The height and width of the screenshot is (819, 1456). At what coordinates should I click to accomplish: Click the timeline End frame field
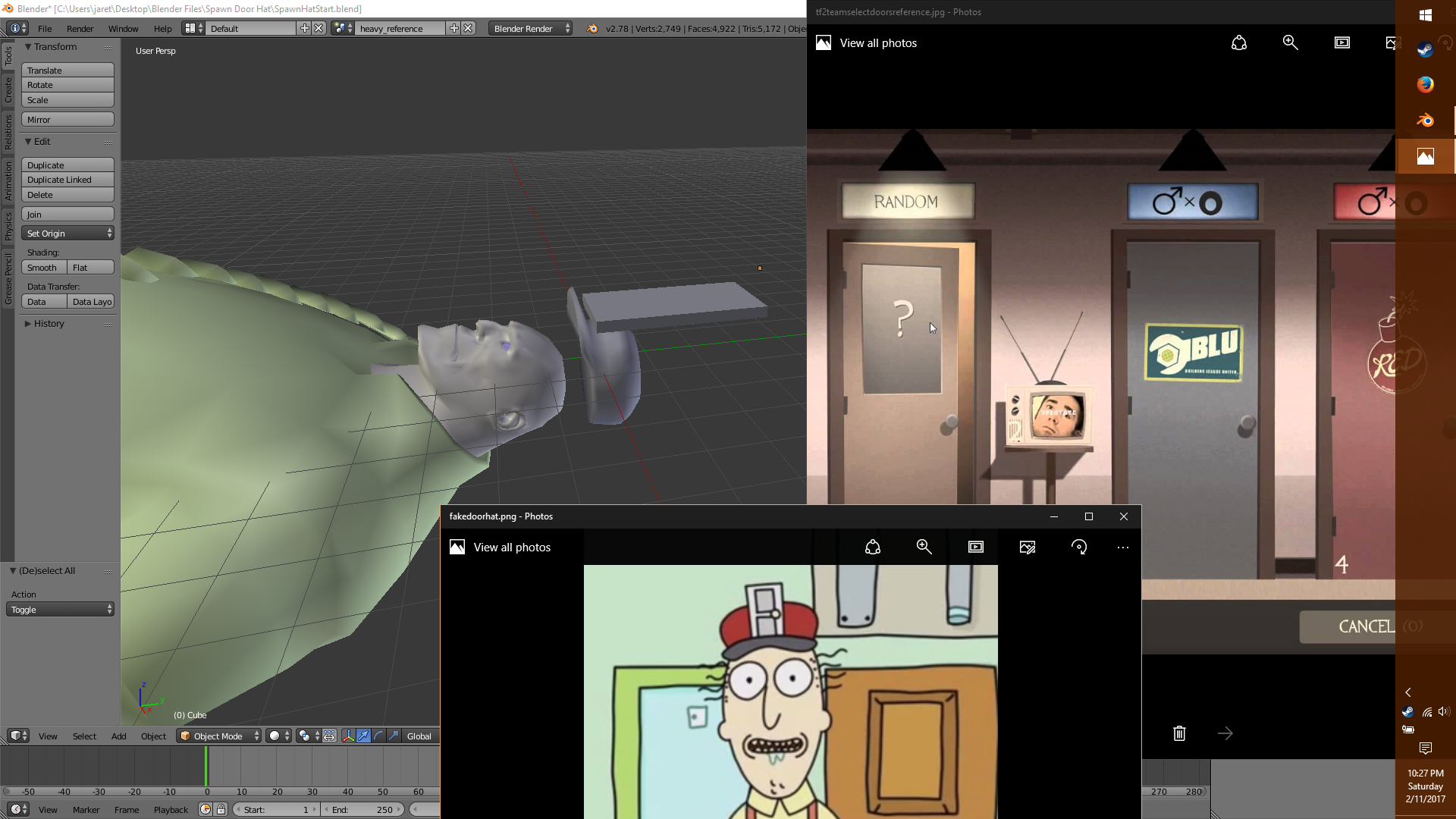click(x=363, y=809)
